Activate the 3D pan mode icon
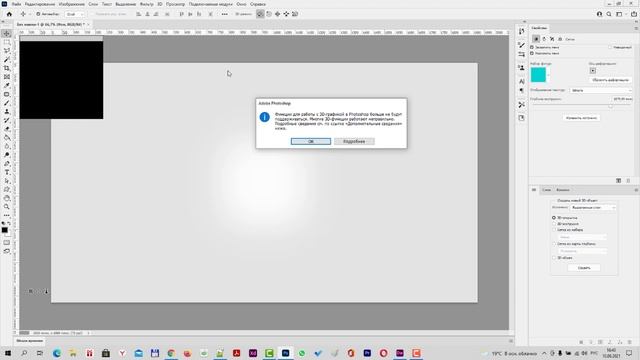 click(x=278, y=14)
